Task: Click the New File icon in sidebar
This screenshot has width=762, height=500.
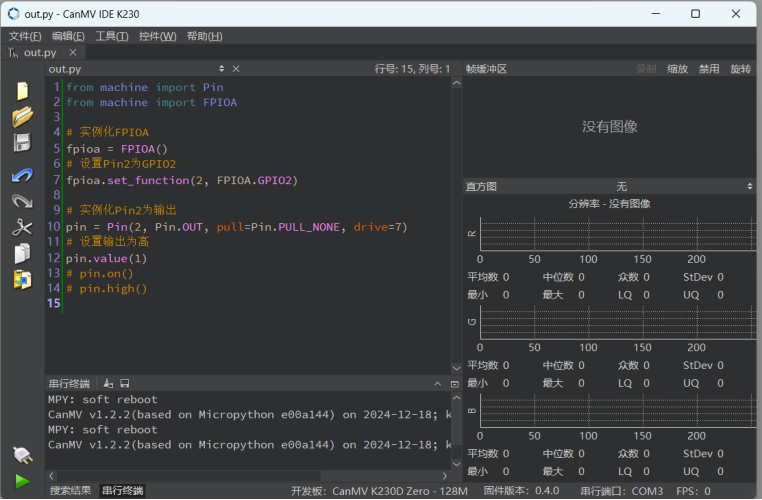Action: tap(22, 91)
